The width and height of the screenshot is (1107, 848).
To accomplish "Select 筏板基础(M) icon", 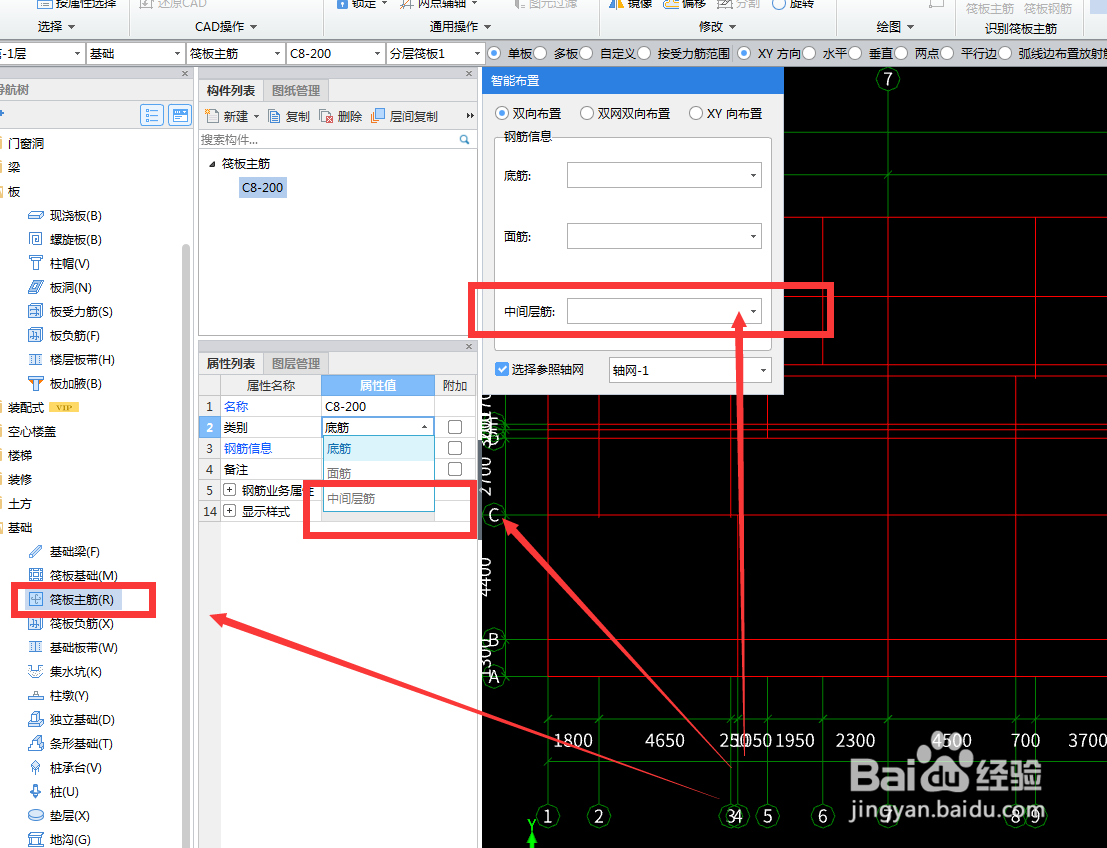I will click(x=35, y=575).
